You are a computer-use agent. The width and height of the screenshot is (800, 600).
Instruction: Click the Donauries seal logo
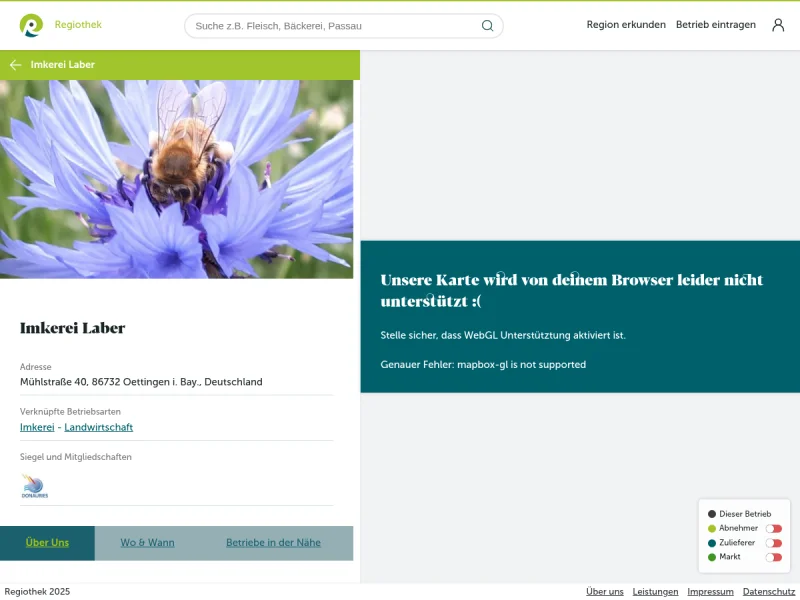pos(35,487)
